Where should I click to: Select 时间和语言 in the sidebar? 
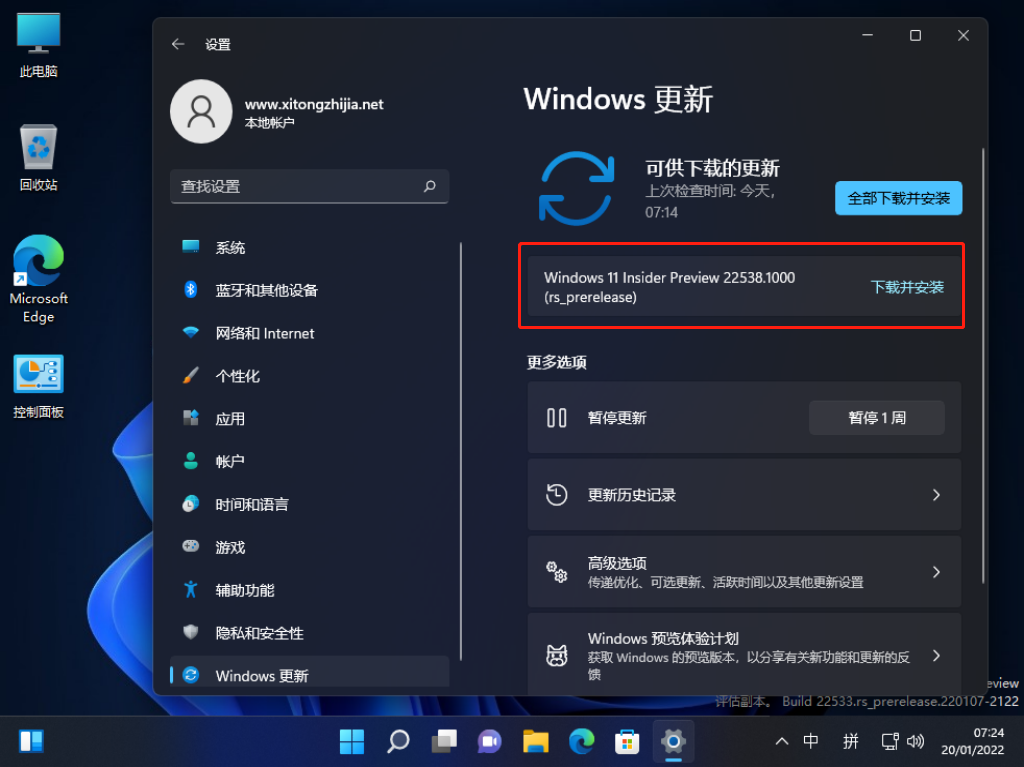point(309,504)
